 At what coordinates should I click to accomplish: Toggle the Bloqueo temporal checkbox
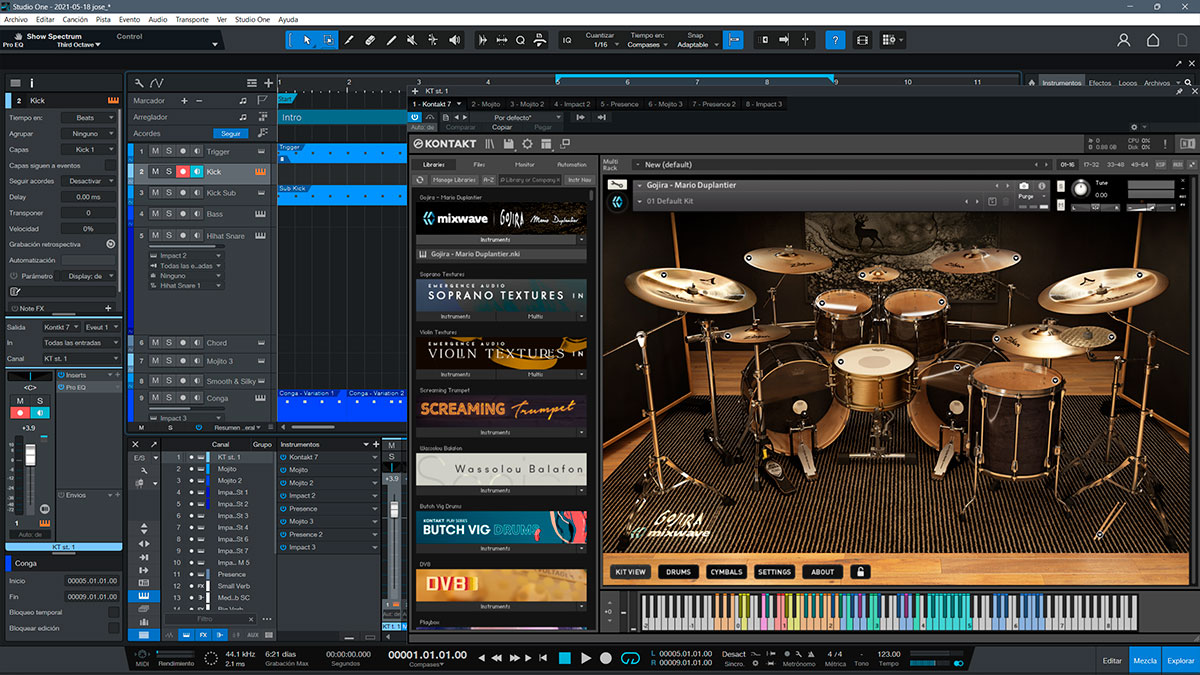click(113, 612)
